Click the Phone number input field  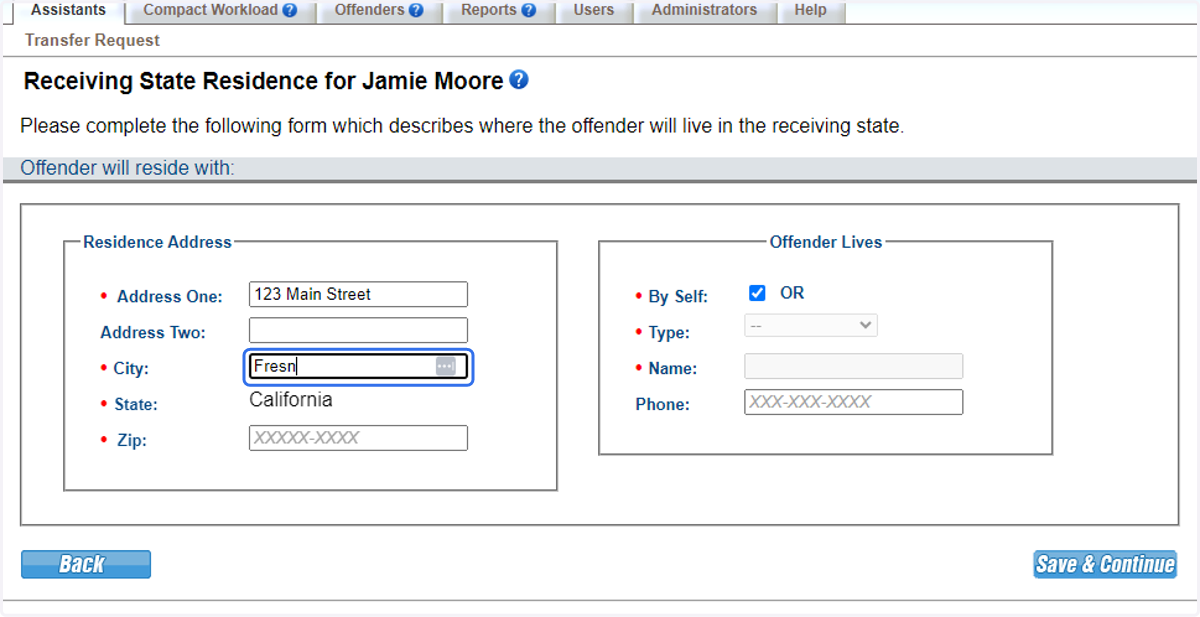pos(853,402)
